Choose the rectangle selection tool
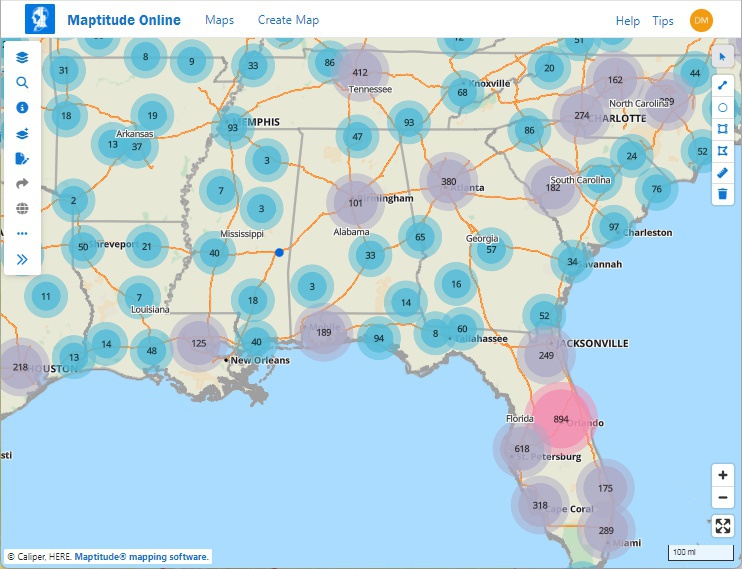 point(723,129)
